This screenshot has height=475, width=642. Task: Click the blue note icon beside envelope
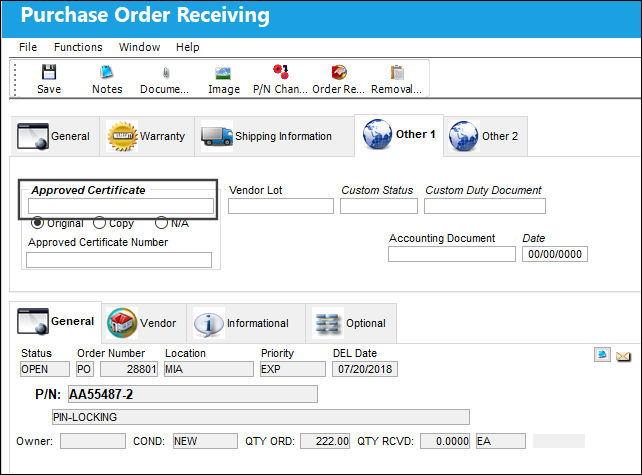[602, 355]
